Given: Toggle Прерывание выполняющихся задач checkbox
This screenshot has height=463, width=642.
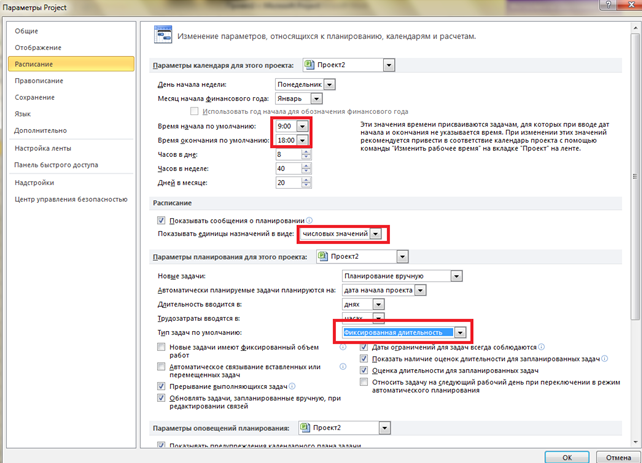Looking at the screenshot, I should (x=161, y=386).
